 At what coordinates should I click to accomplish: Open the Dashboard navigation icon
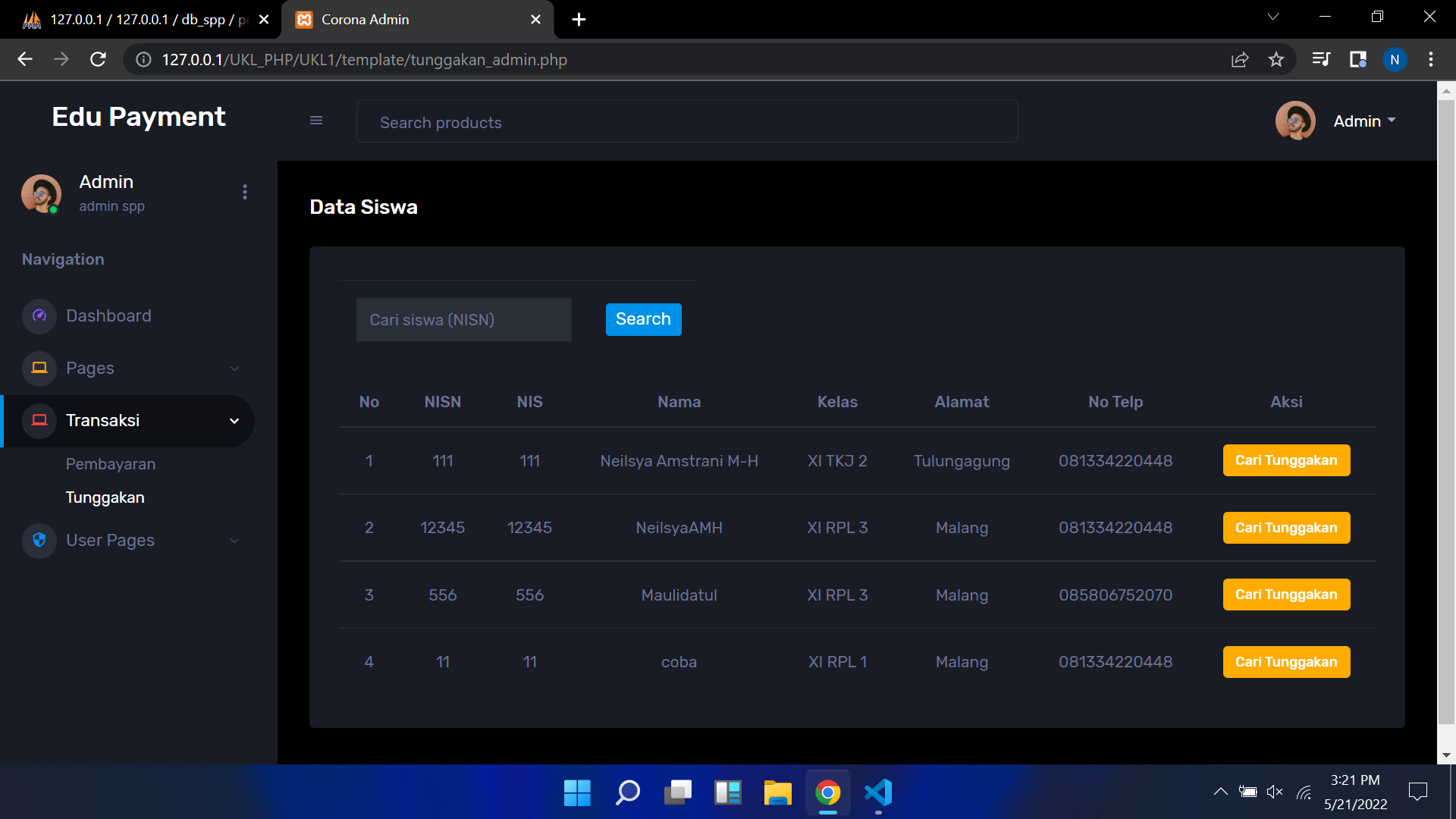click(39, 316)
